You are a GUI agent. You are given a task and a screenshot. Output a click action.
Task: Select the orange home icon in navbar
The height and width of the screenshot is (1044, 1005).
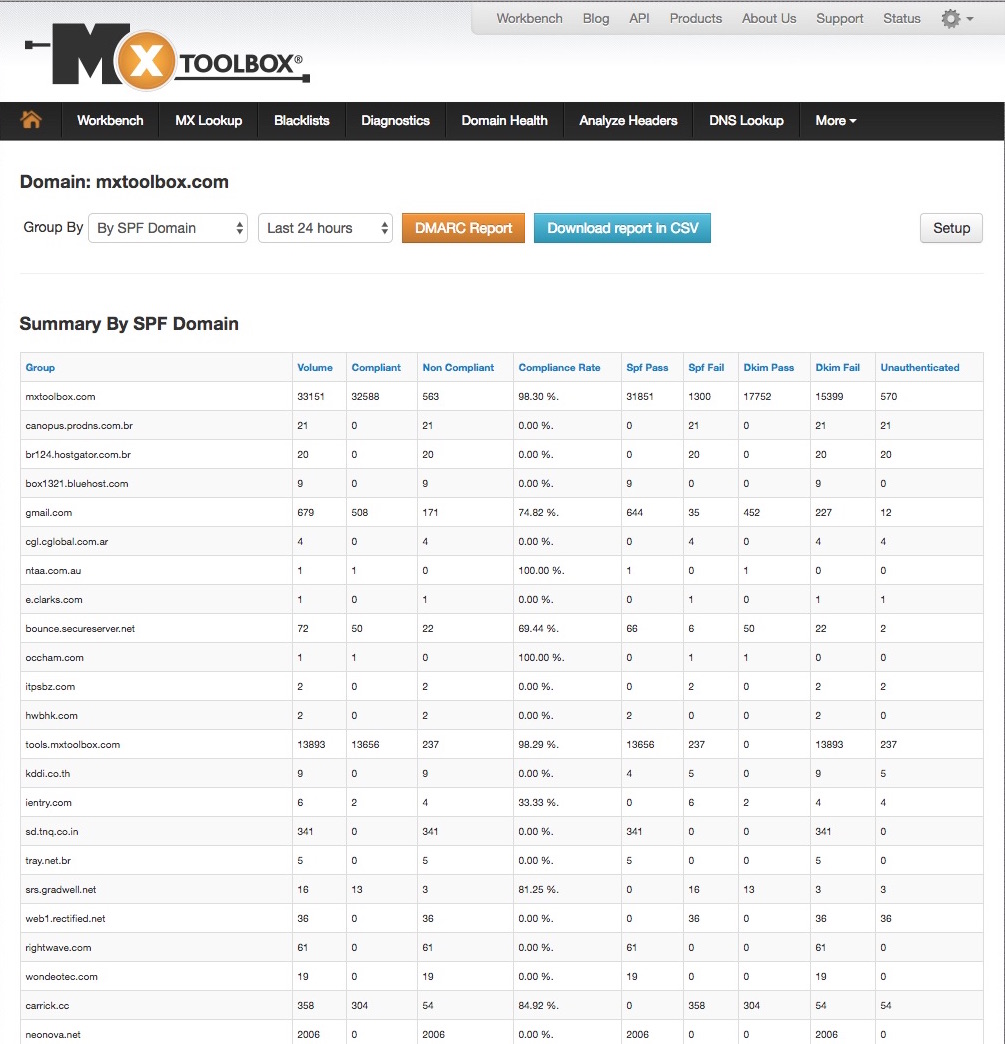(29, 120)
